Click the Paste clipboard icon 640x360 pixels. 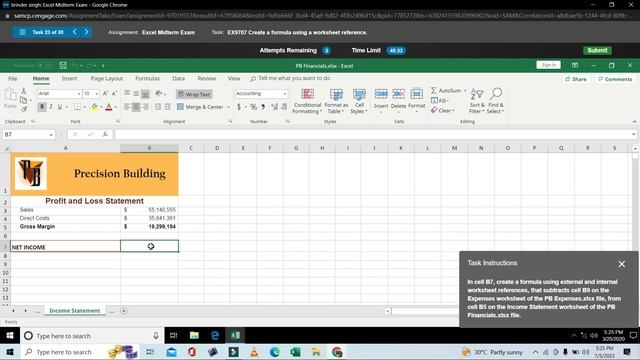tap(10, 95)
